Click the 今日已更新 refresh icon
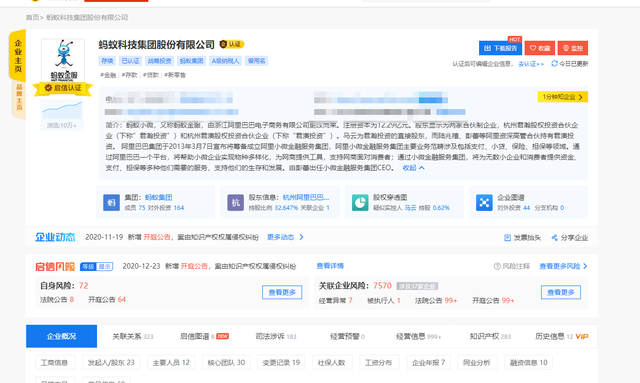Image resolution: width=640 pixels, height=383 pixels. [x=554, y=64]
